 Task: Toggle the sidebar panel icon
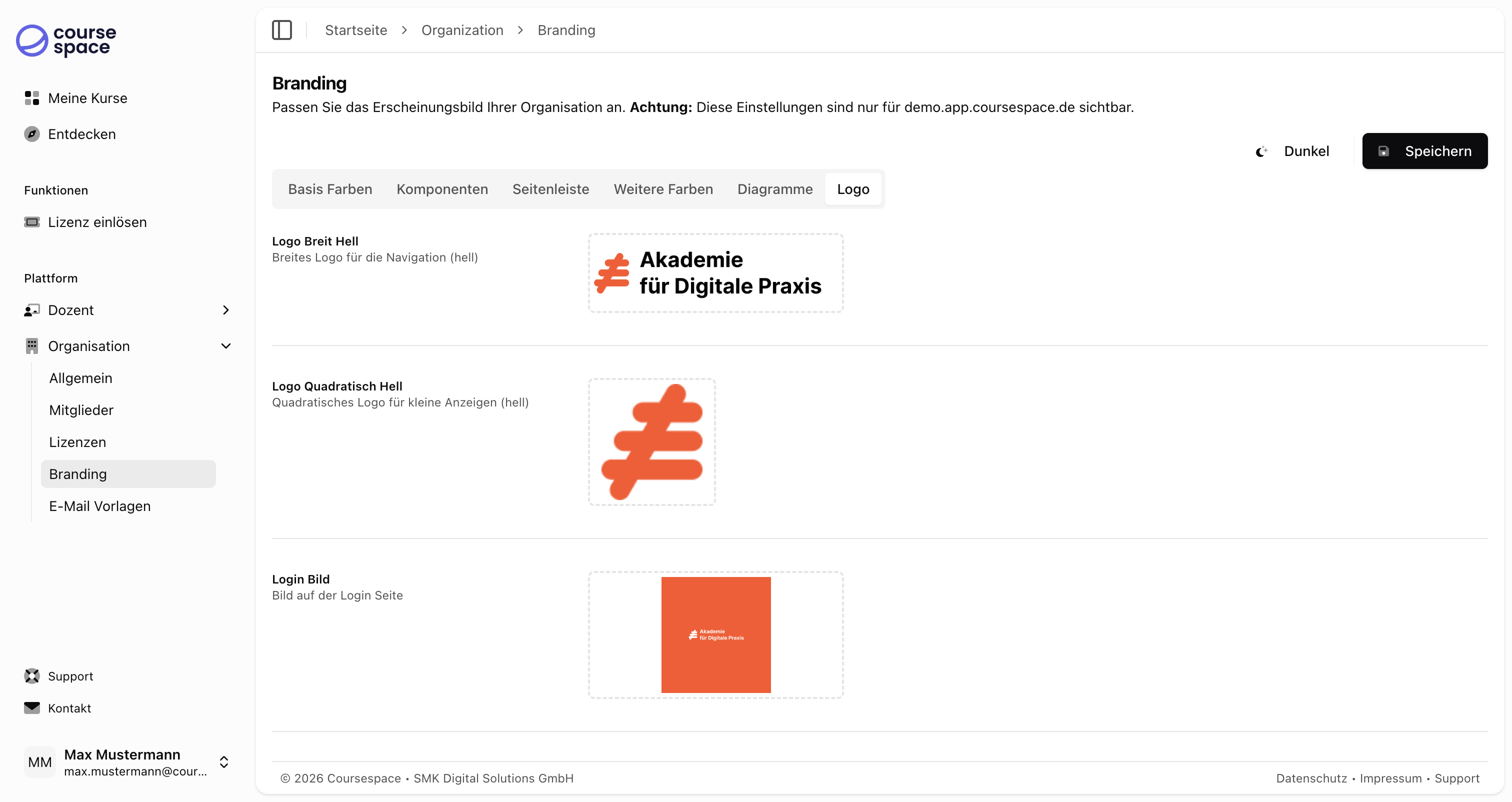tap(281, 30)
